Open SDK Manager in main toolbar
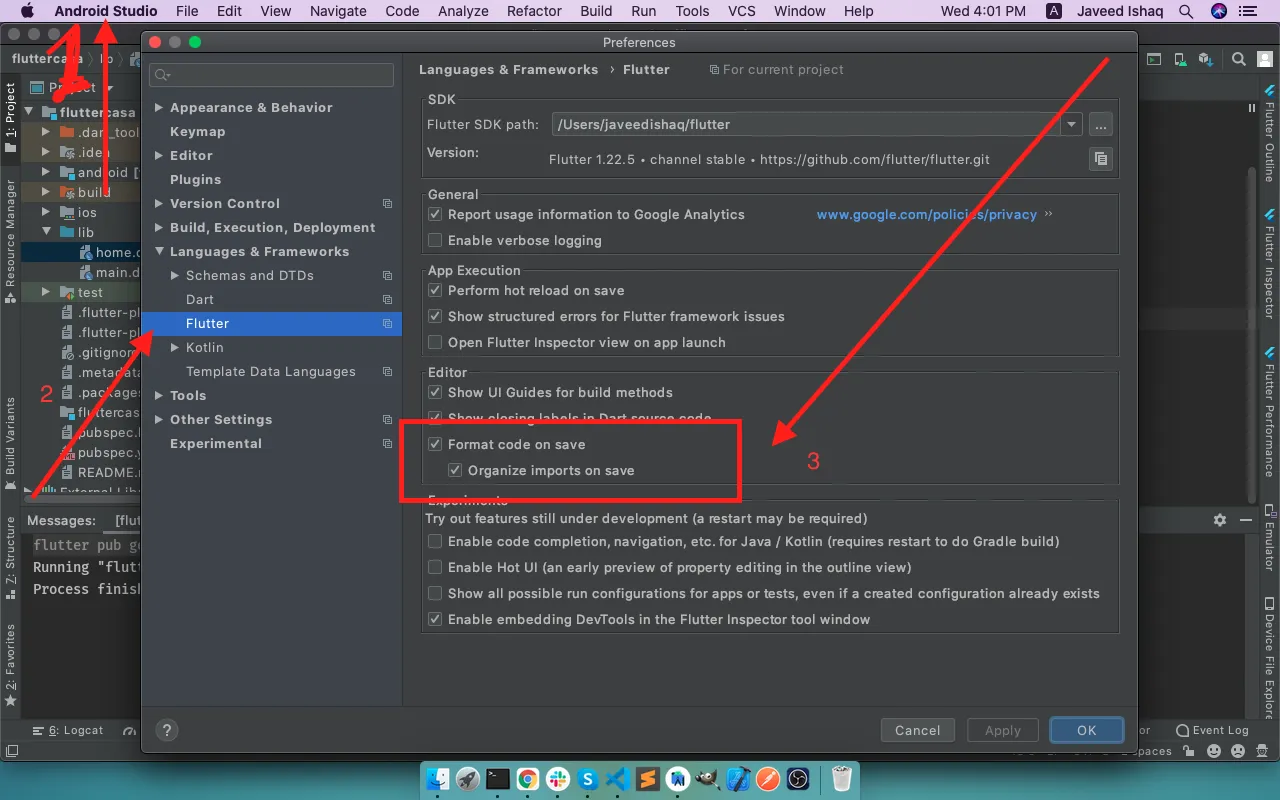Image resolution: width=1280 pixels, height=800 pixels. pyautogui.click(x=1205, y=60)
